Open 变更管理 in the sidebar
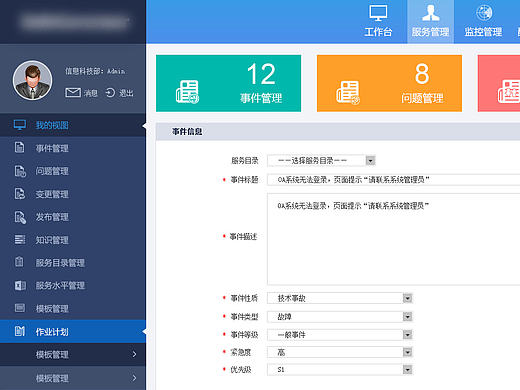The image size is (520, 390). [73, 194]
